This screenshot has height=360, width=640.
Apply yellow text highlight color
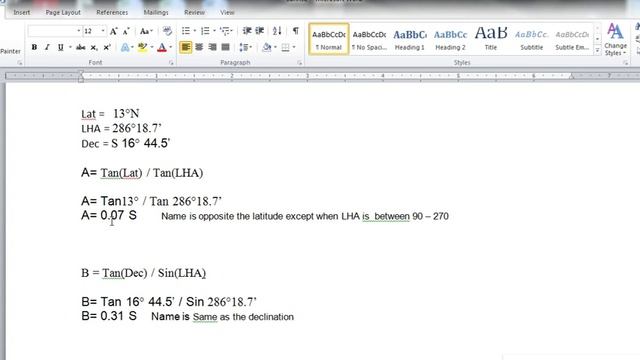[x=142, y=47]
